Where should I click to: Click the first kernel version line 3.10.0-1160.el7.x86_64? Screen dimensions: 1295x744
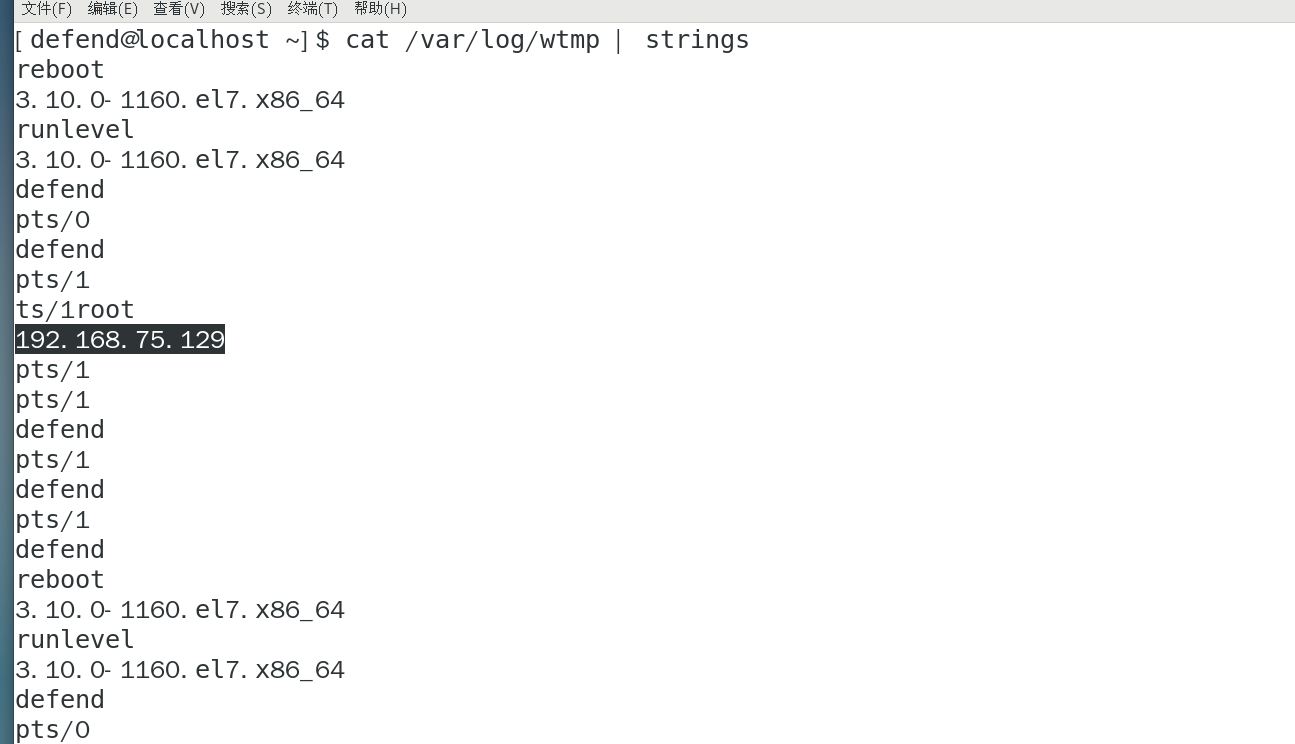point(180,100)
